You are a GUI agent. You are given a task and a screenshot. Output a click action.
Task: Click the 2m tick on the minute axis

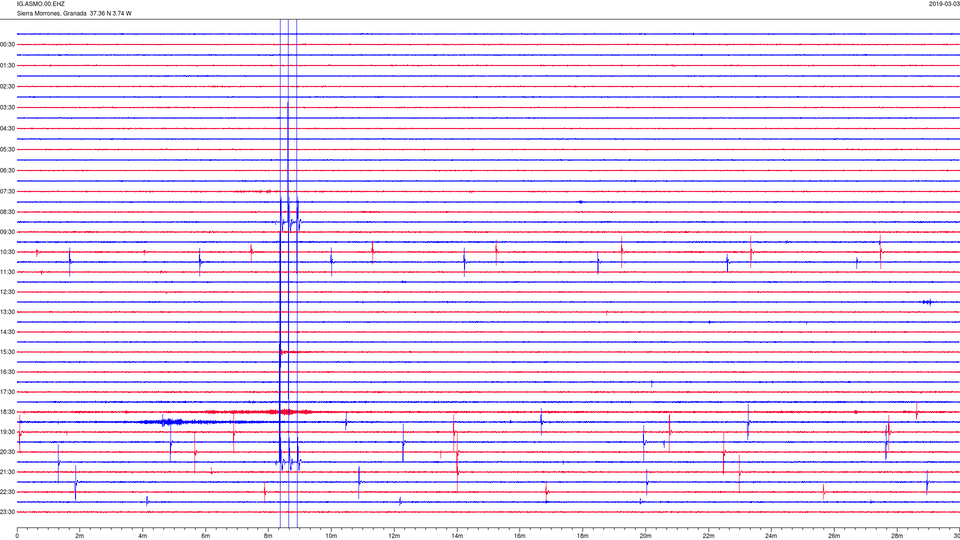coord(80,536)
